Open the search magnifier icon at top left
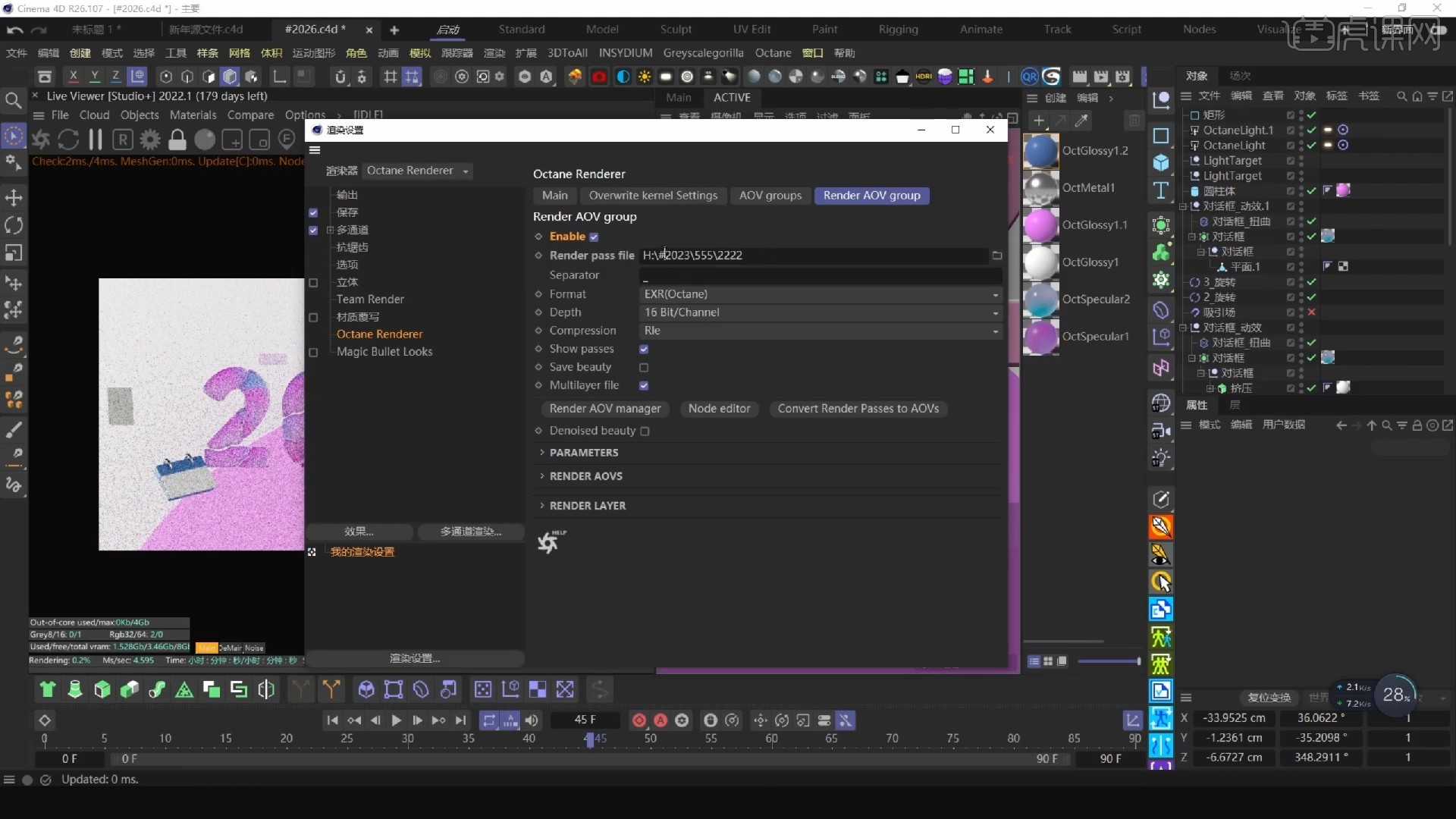Image resolution: width=1456 pixels, height=819 pixels. (x=13, y=100)
